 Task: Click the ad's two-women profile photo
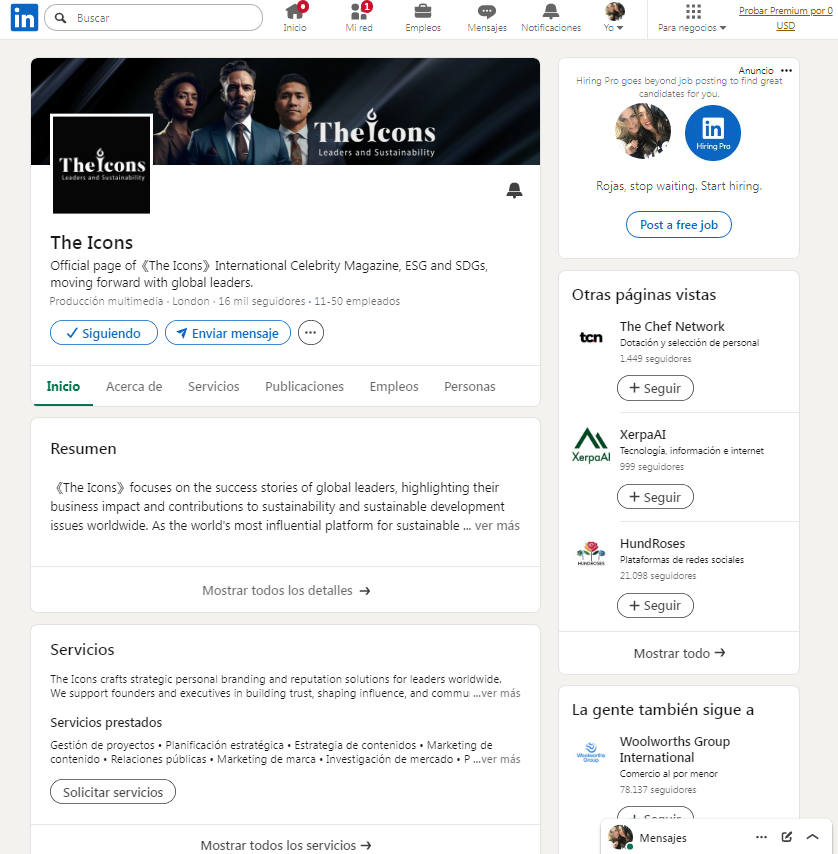click(x=643, y=132)
